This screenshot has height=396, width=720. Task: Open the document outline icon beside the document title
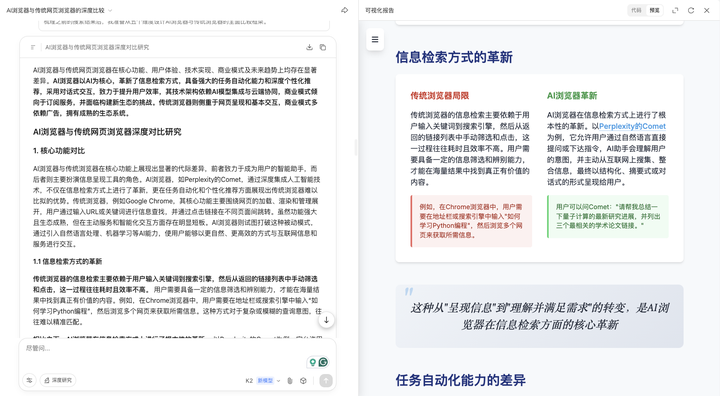coord(33,47)
